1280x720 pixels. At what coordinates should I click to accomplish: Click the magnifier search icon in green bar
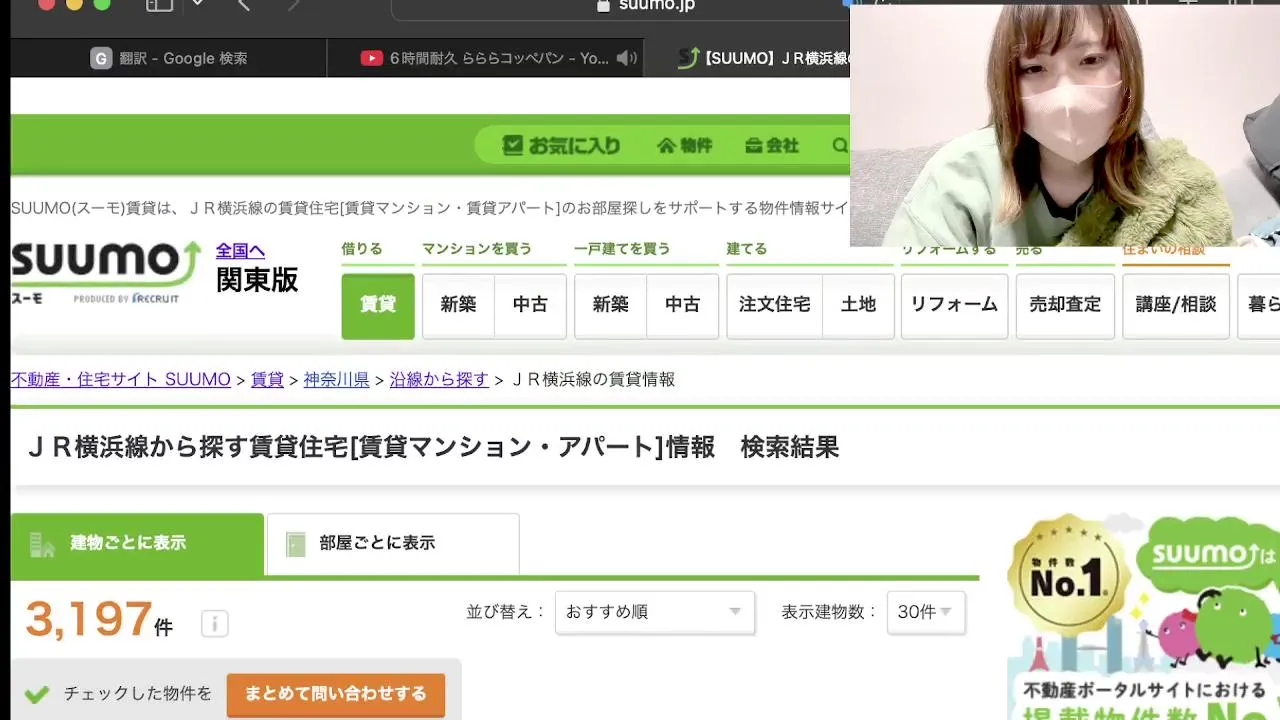coord(840,146)
